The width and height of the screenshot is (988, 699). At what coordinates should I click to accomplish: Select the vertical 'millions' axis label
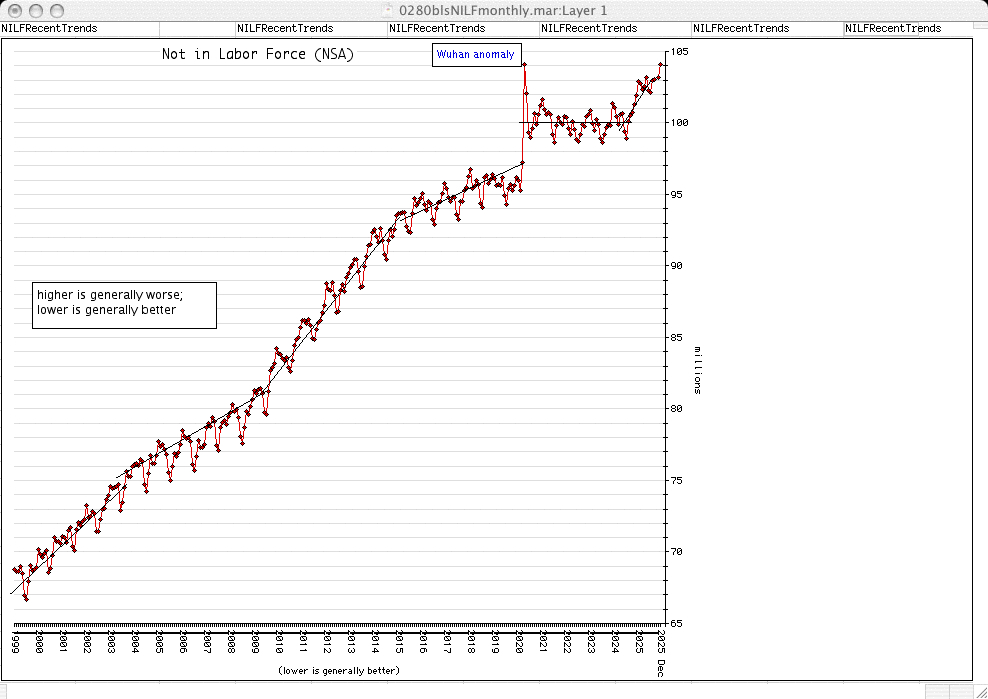[x=698, y=370]
